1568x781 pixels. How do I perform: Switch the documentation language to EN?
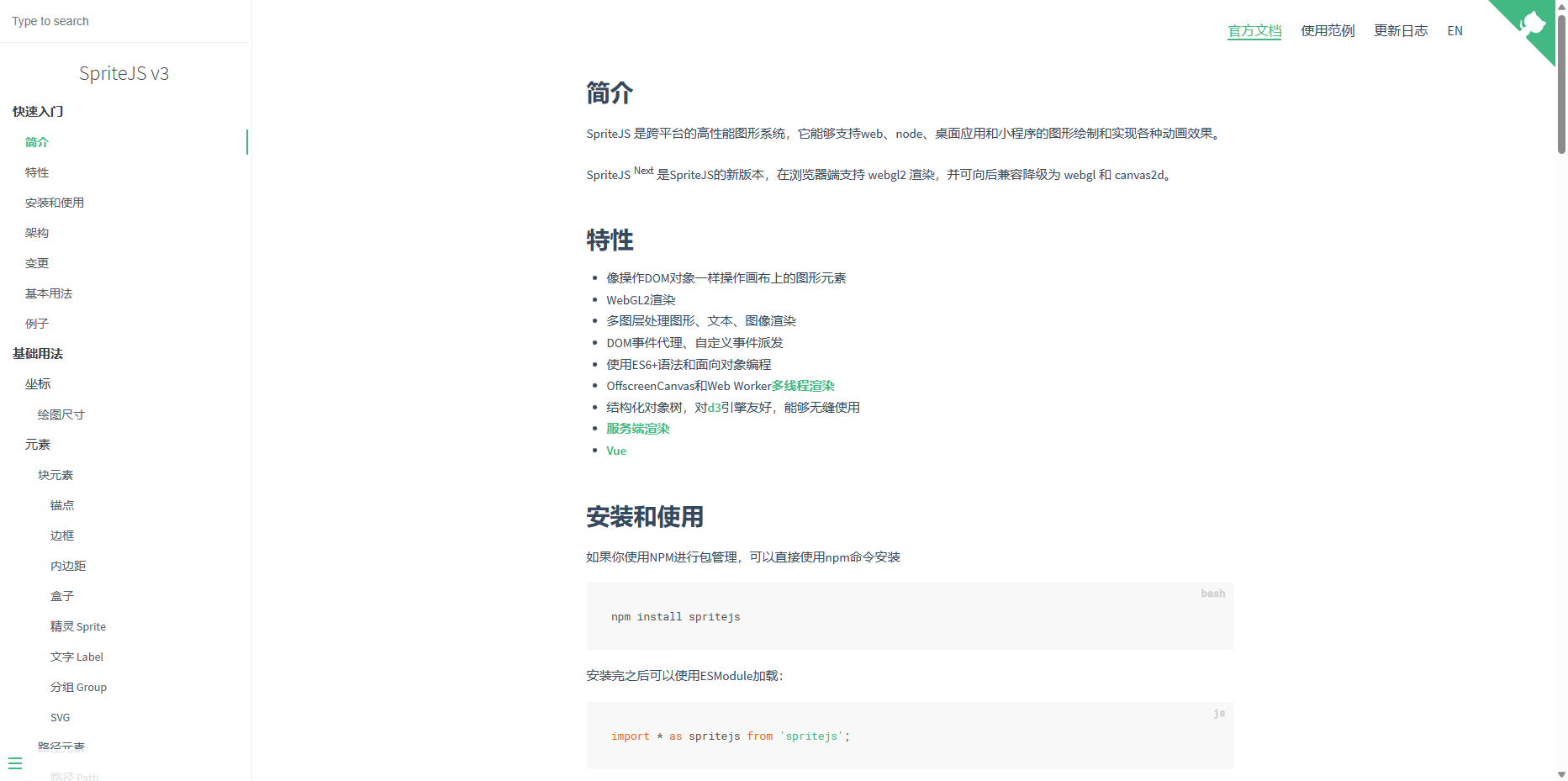pos(1454,30)
